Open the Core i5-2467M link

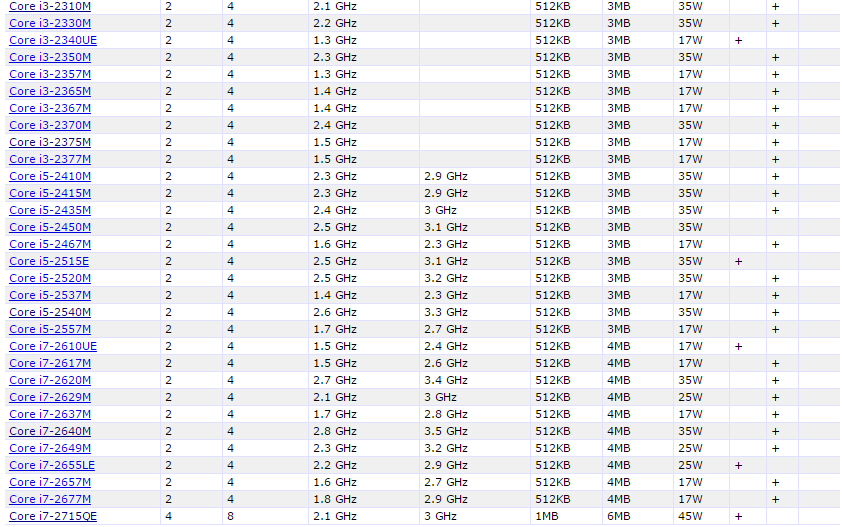point(50,244)
